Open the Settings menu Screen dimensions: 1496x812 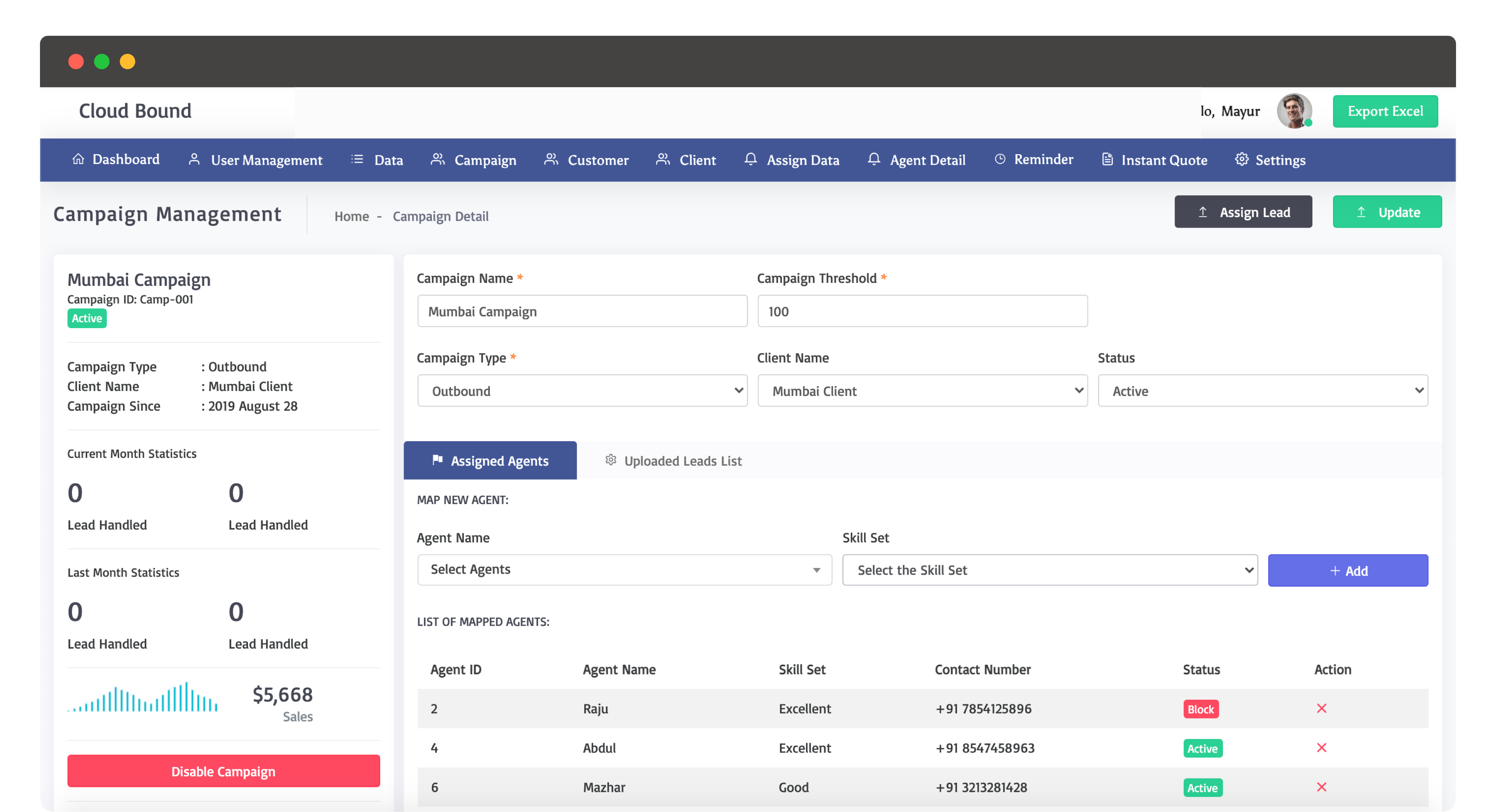click(x=1270, y=160)
